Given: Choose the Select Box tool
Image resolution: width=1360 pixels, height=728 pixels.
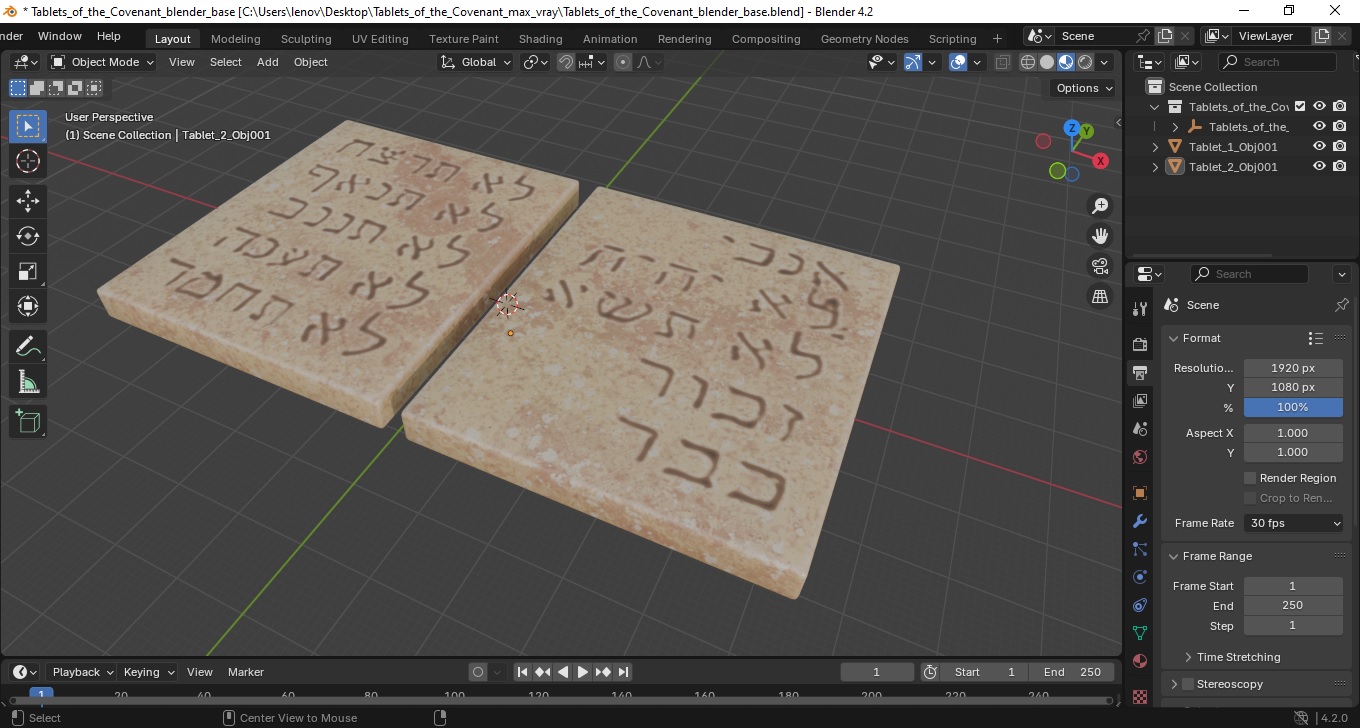Looking at the screenshot, I should 28,126.
